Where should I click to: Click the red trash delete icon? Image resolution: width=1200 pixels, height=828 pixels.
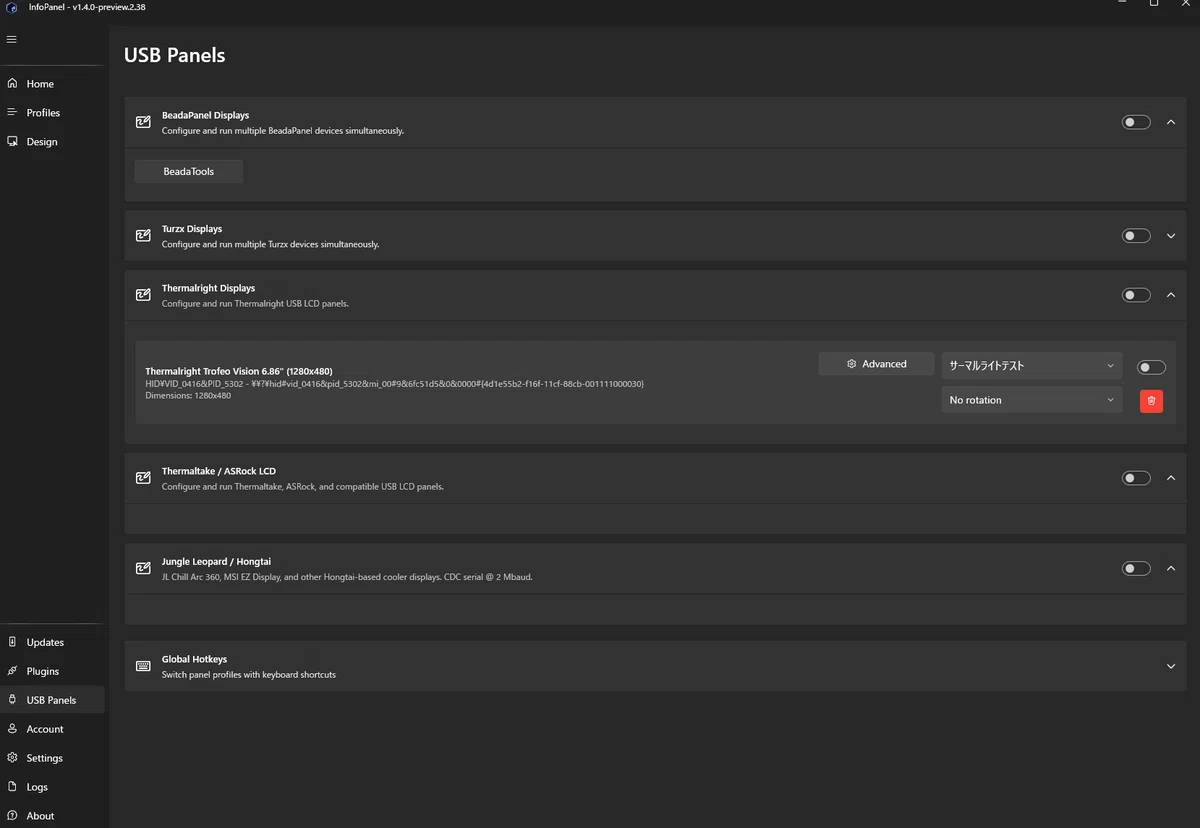1151,400
